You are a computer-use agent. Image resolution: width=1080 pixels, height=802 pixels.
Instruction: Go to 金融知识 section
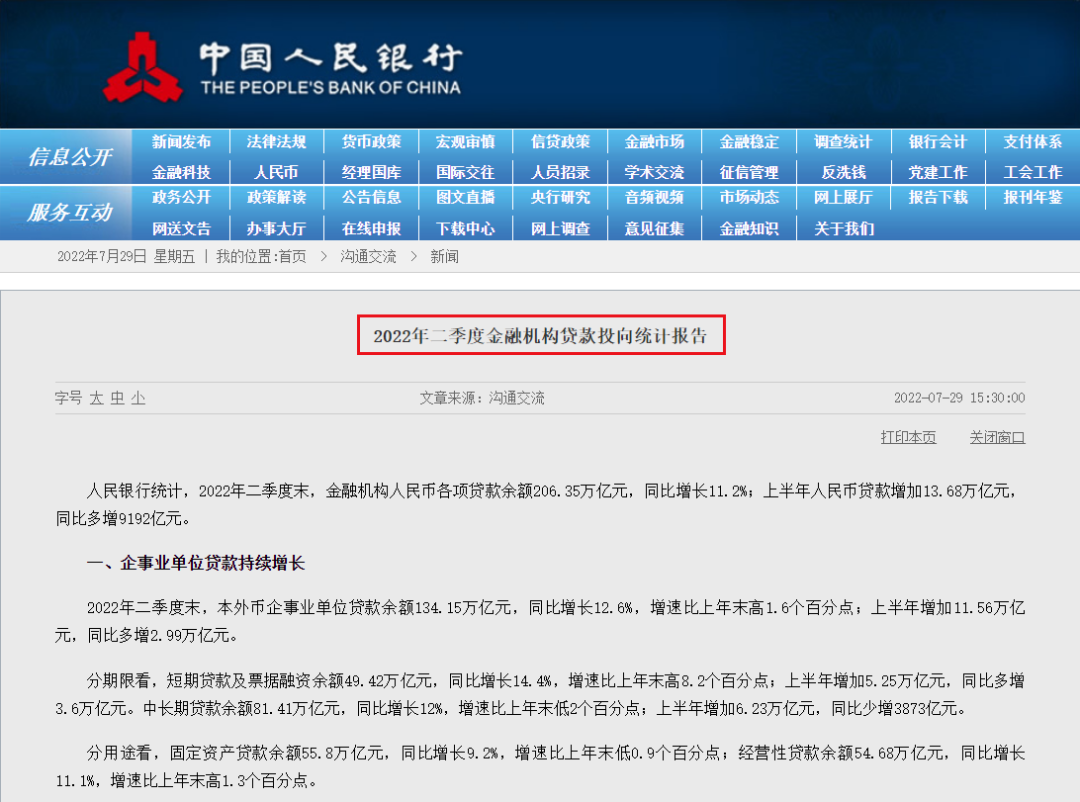click(749, 229)
